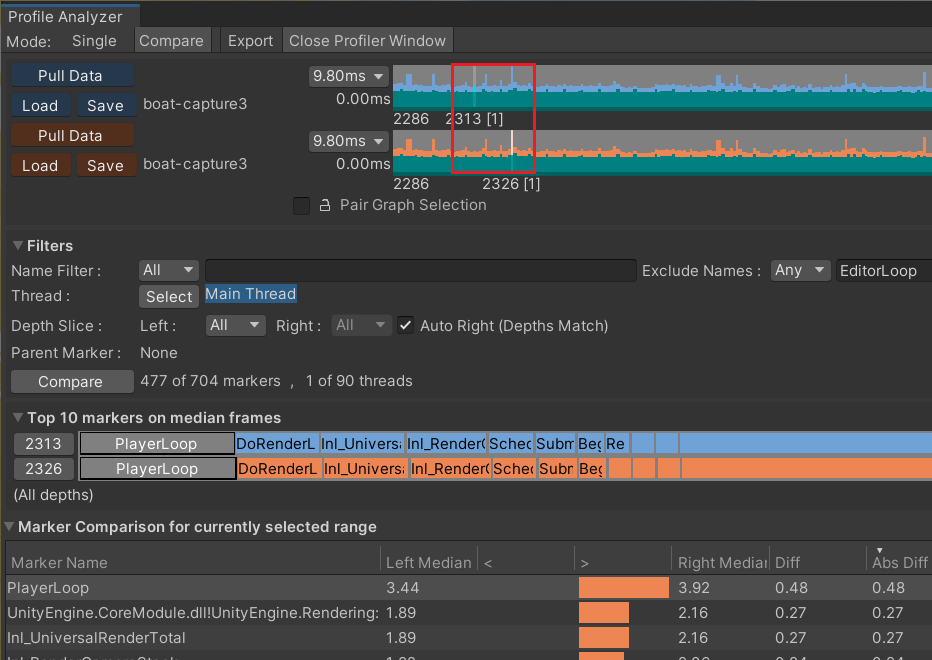Click the unlock icon beside Pair Graph Selection
Screen dimensions: 932x660
coord(324,205)
